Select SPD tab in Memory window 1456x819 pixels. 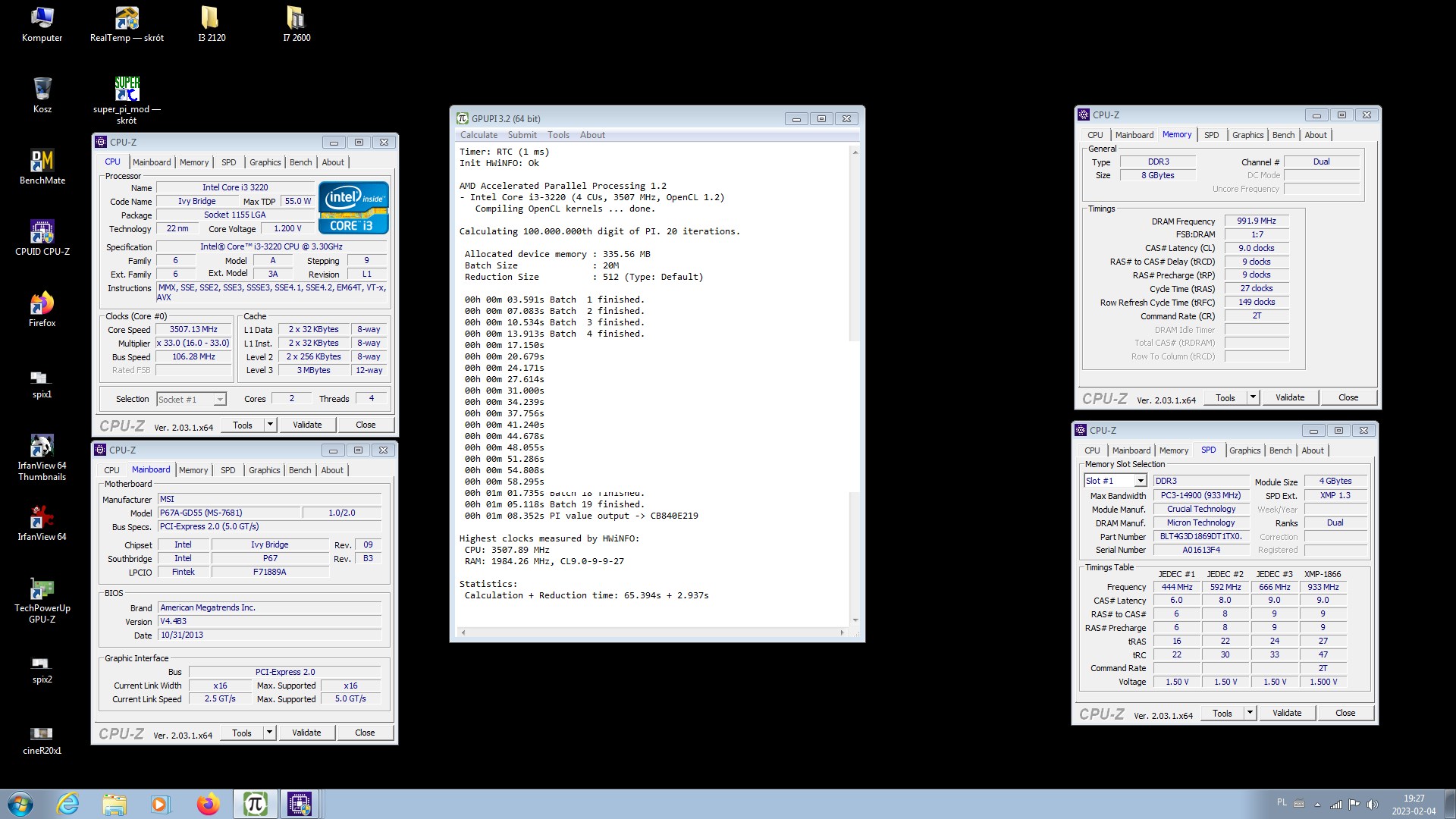point(1211,135)
